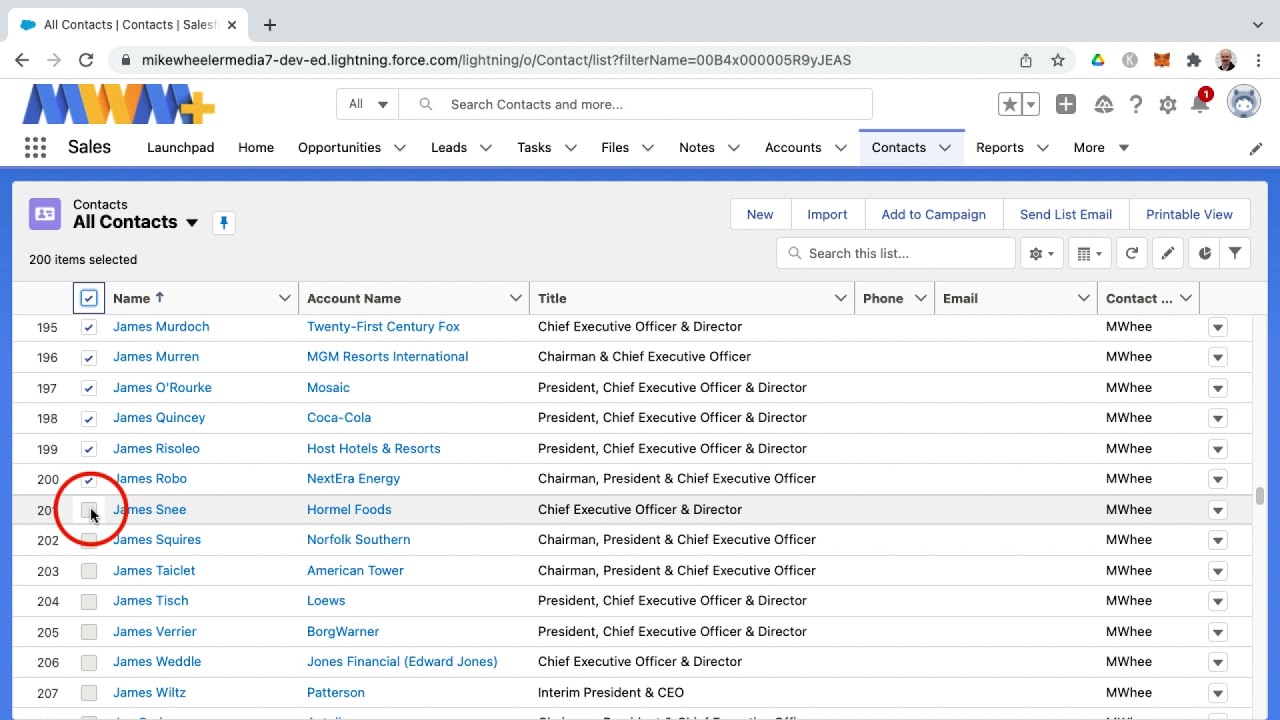Expand the Opportunities tab dropdown
Viewport: 1280px width, 720px height.
[400, 148]
